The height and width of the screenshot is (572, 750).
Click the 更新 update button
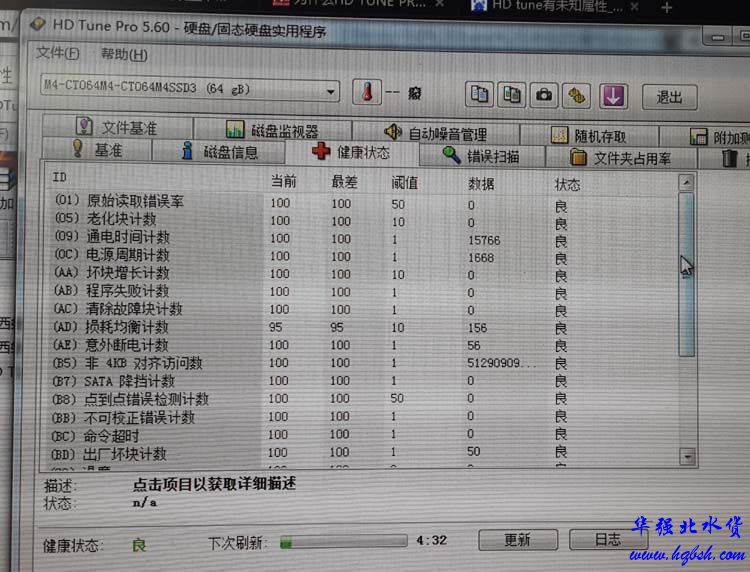518,539
